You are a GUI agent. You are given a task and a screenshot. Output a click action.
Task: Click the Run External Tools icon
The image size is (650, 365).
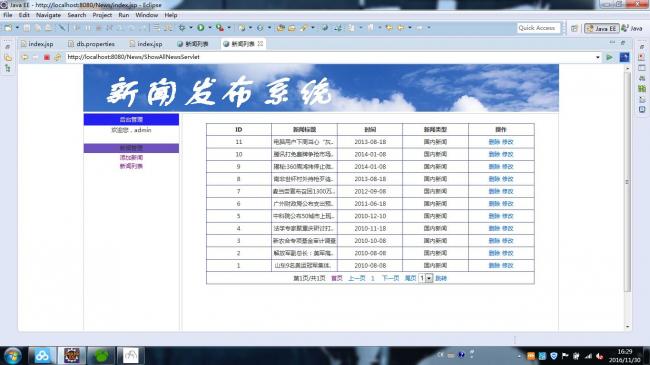click(x=220, y=28)
